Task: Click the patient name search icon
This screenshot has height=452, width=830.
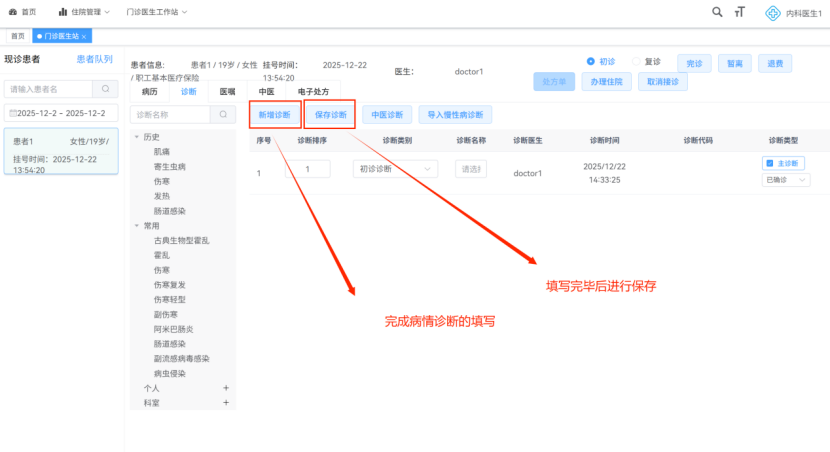Action: [105, 89]
